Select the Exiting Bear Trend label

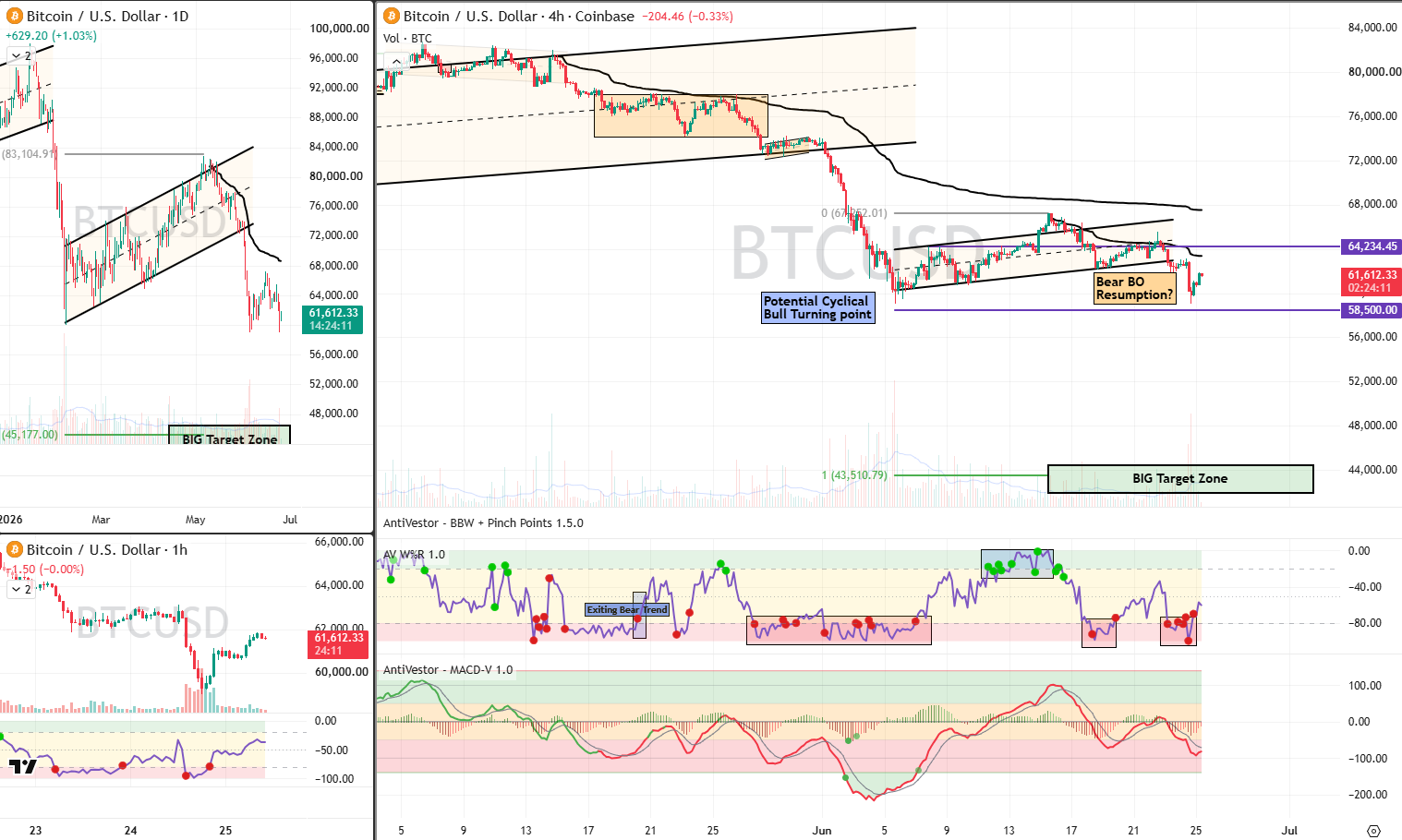pyautogui.click(x=627, y=610)
